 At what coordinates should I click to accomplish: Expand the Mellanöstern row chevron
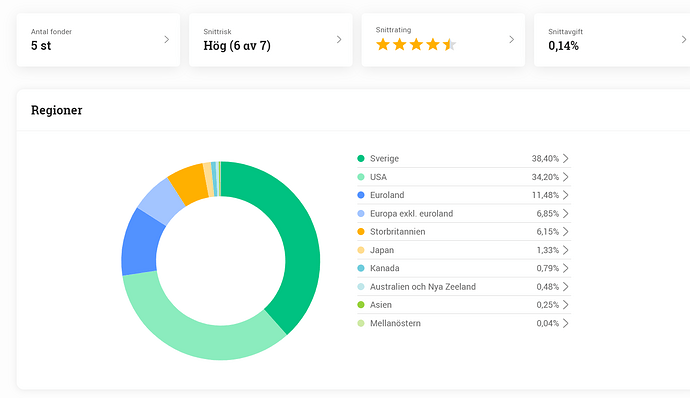tap(566, 323)
